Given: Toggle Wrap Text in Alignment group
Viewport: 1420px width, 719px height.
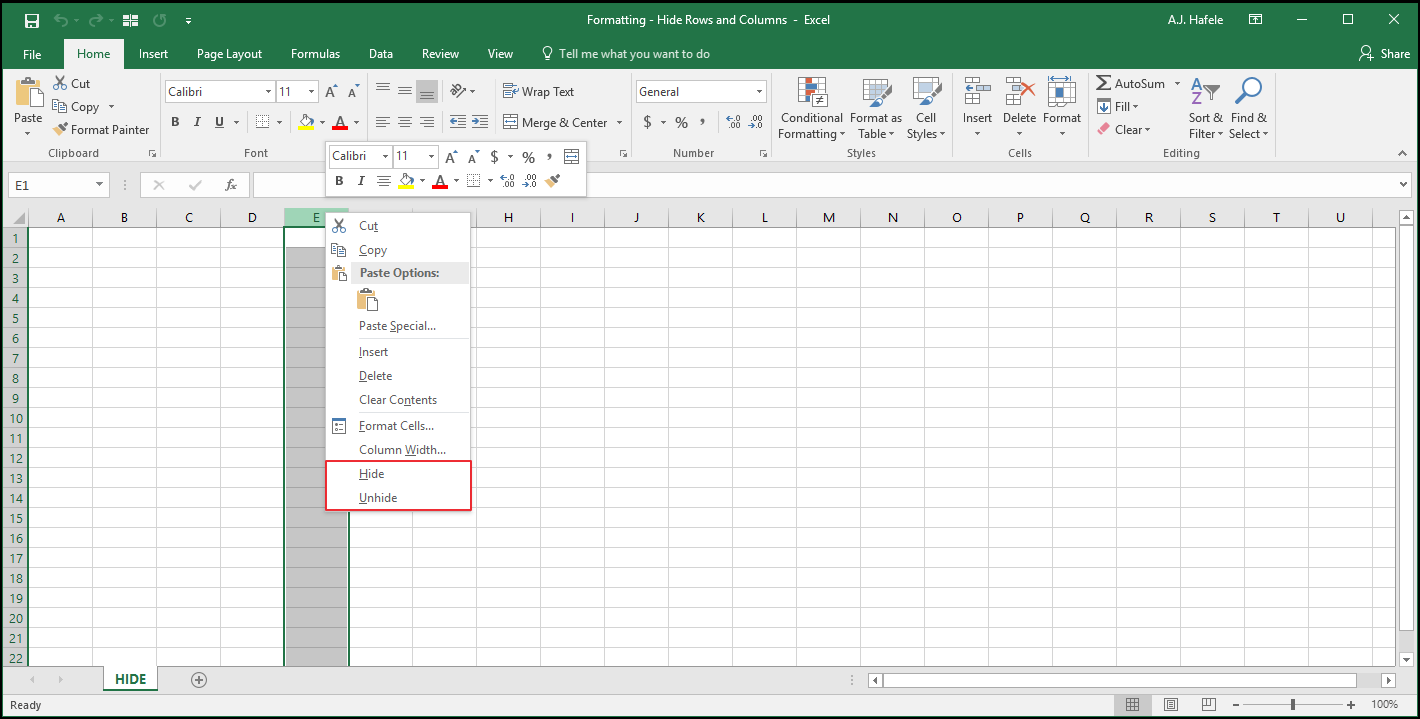Looking at the screenshot, I should point(539,91).
